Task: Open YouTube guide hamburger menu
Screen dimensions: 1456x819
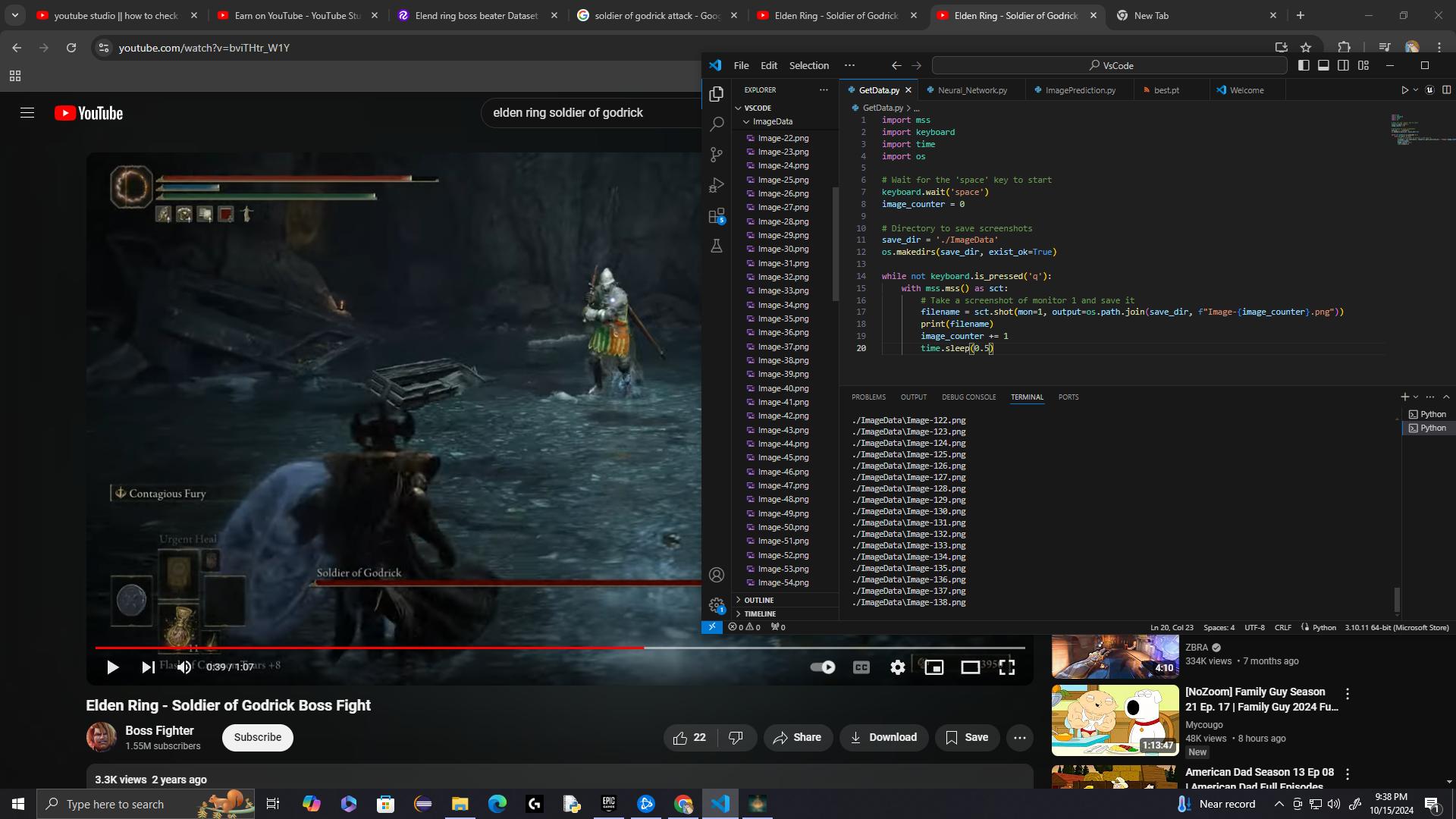Action: 27,113
